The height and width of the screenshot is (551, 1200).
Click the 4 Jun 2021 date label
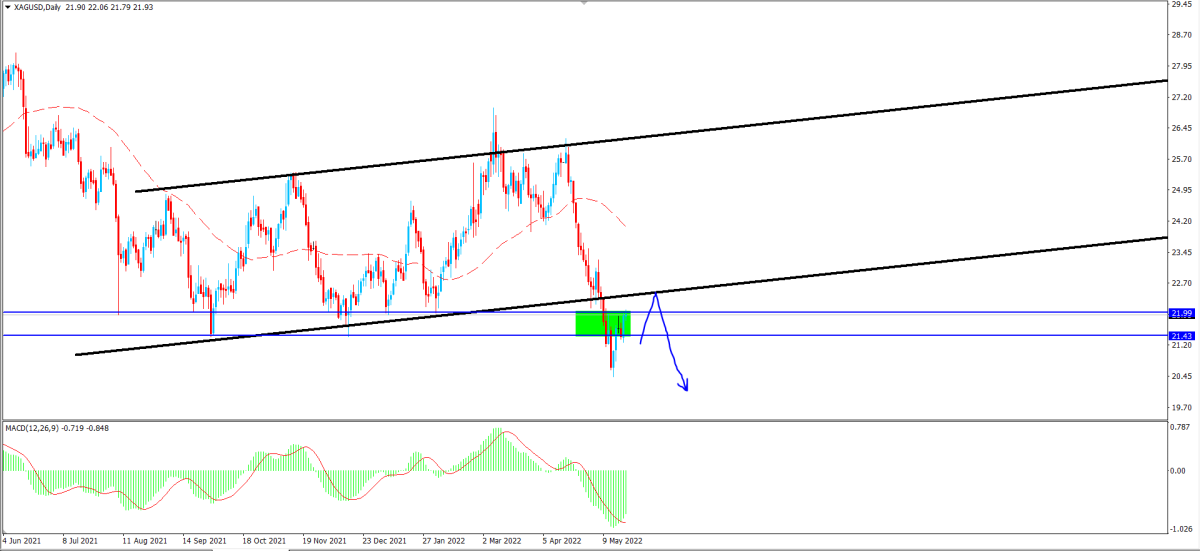[23, 541]
